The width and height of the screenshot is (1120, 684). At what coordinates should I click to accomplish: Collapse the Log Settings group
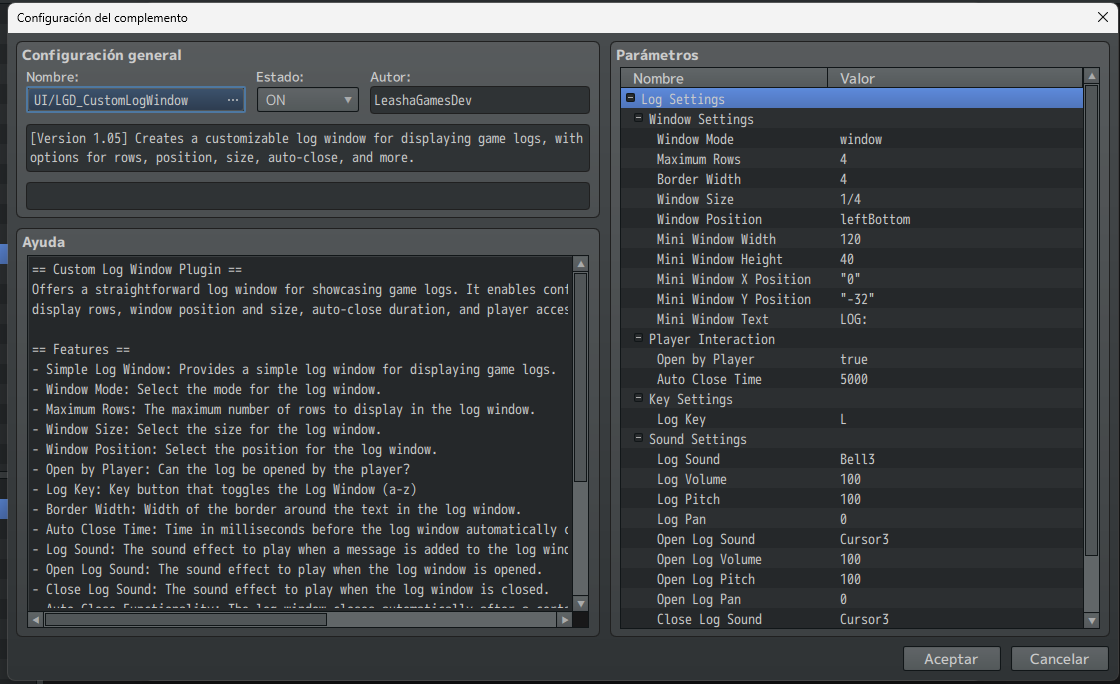[630, 99]
